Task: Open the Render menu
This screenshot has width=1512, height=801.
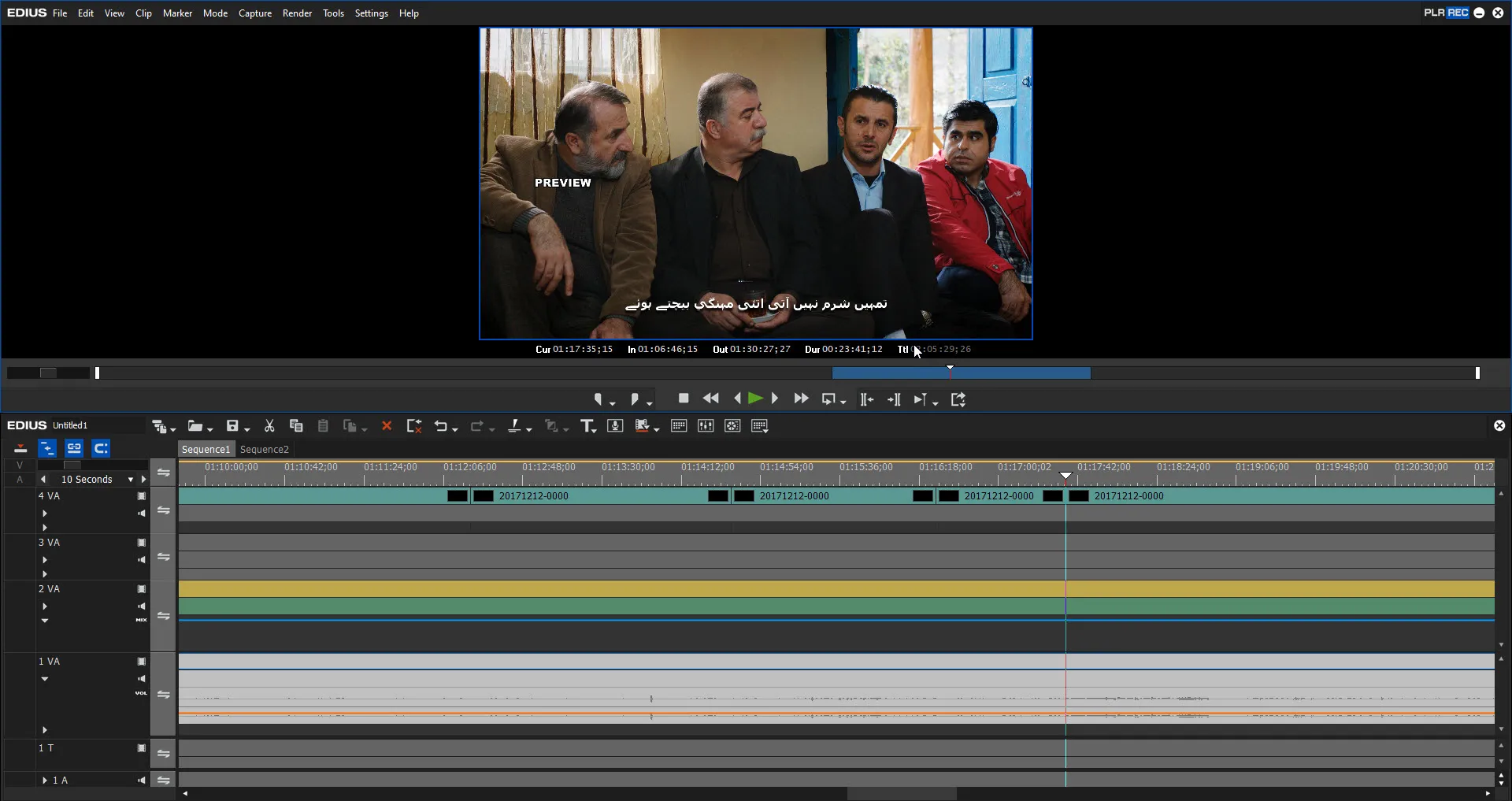Action: (x=297, y=13)
